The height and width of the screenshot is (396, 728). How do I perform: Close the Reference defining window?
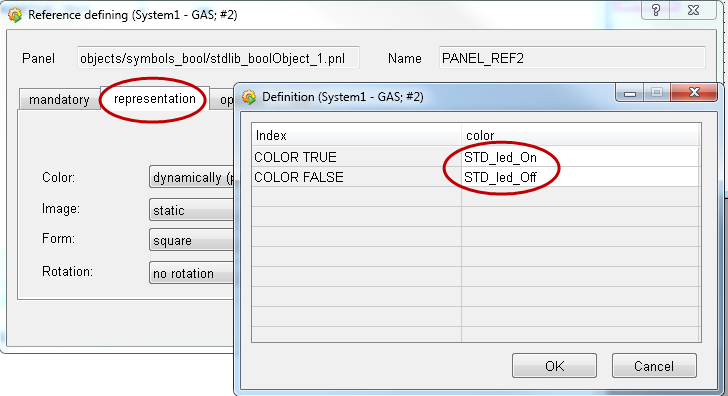coord(694,10)
